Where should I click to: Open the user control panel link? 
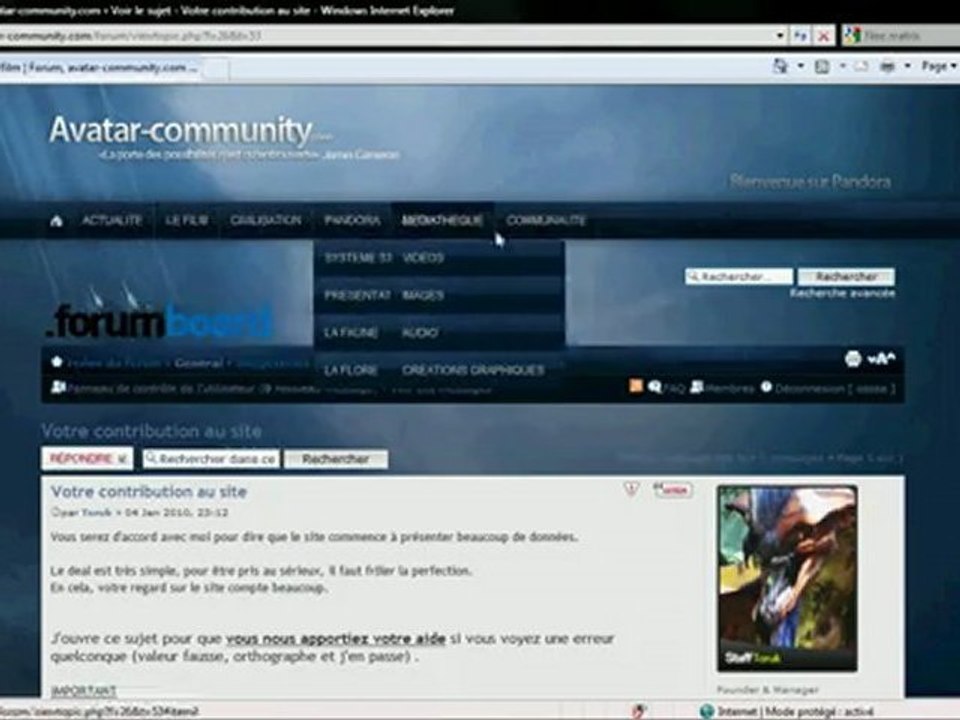160,388
